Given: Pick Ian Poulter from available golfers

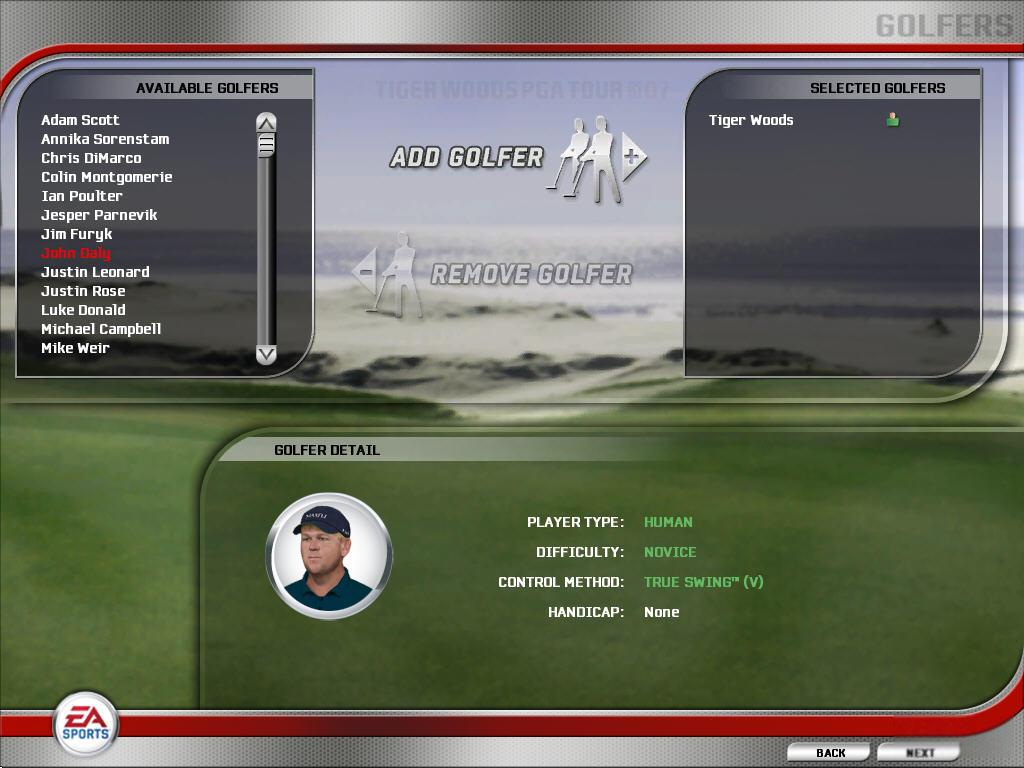Looking at the screenshot, I should click(82, 196).
